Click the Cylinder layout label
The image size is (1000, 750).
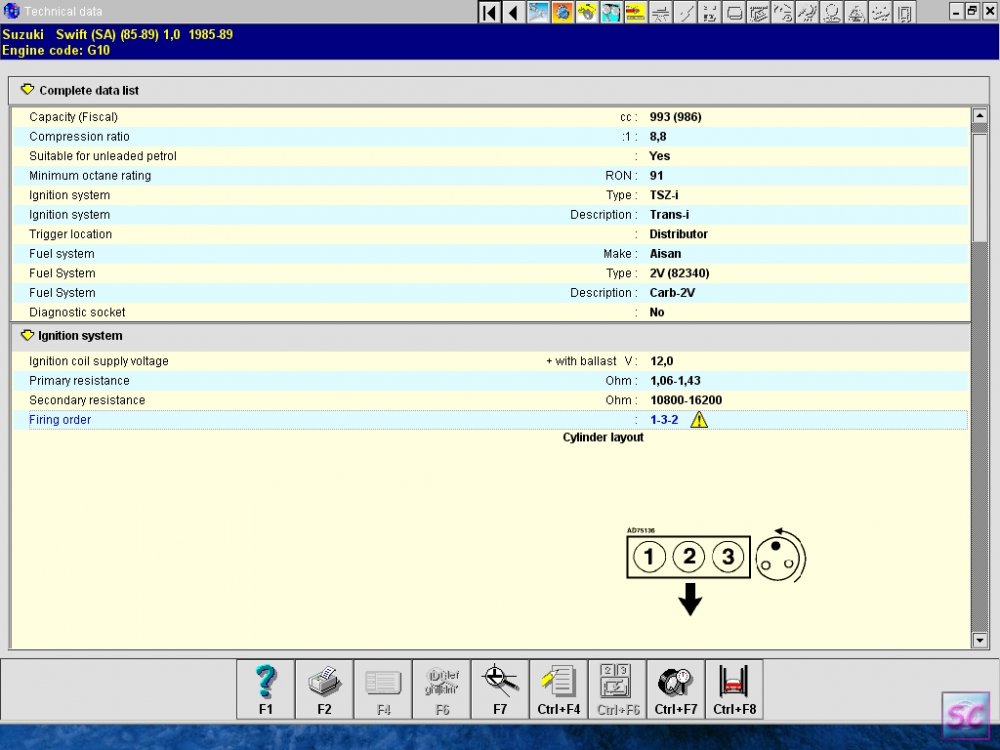tap(603, 438)
